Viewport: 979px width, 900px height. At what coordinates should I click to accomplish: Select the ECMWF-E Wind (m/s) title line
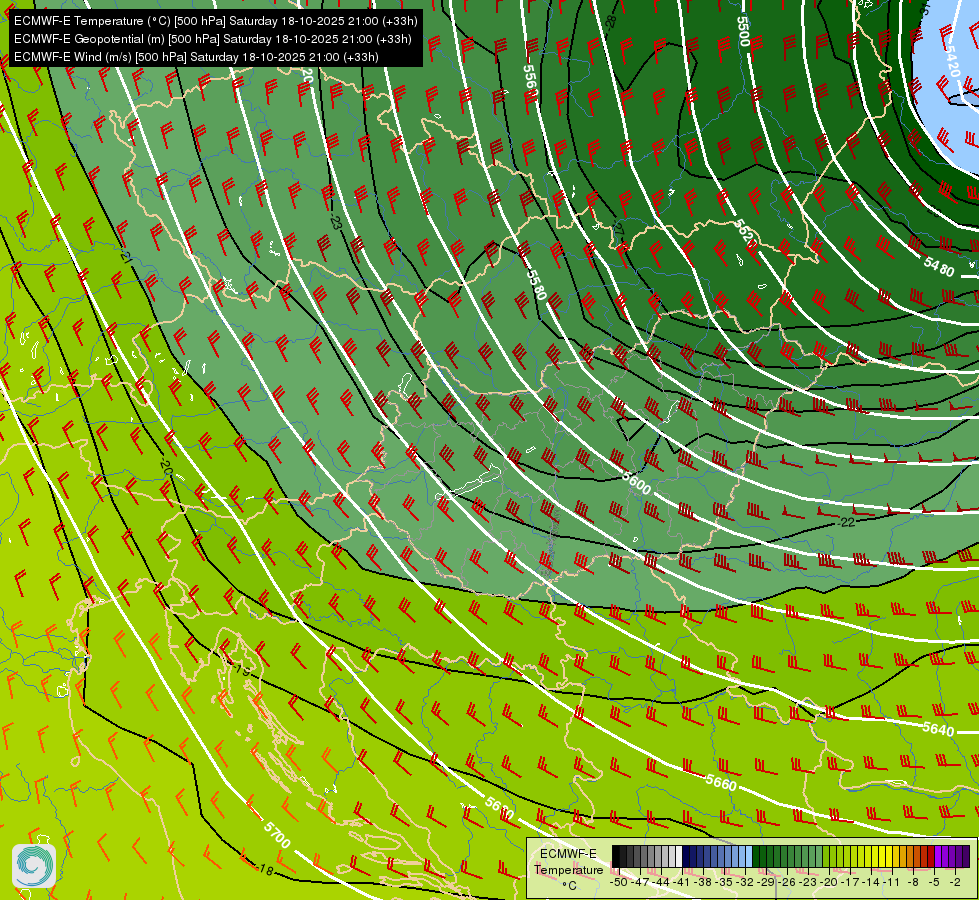(196, 57)
